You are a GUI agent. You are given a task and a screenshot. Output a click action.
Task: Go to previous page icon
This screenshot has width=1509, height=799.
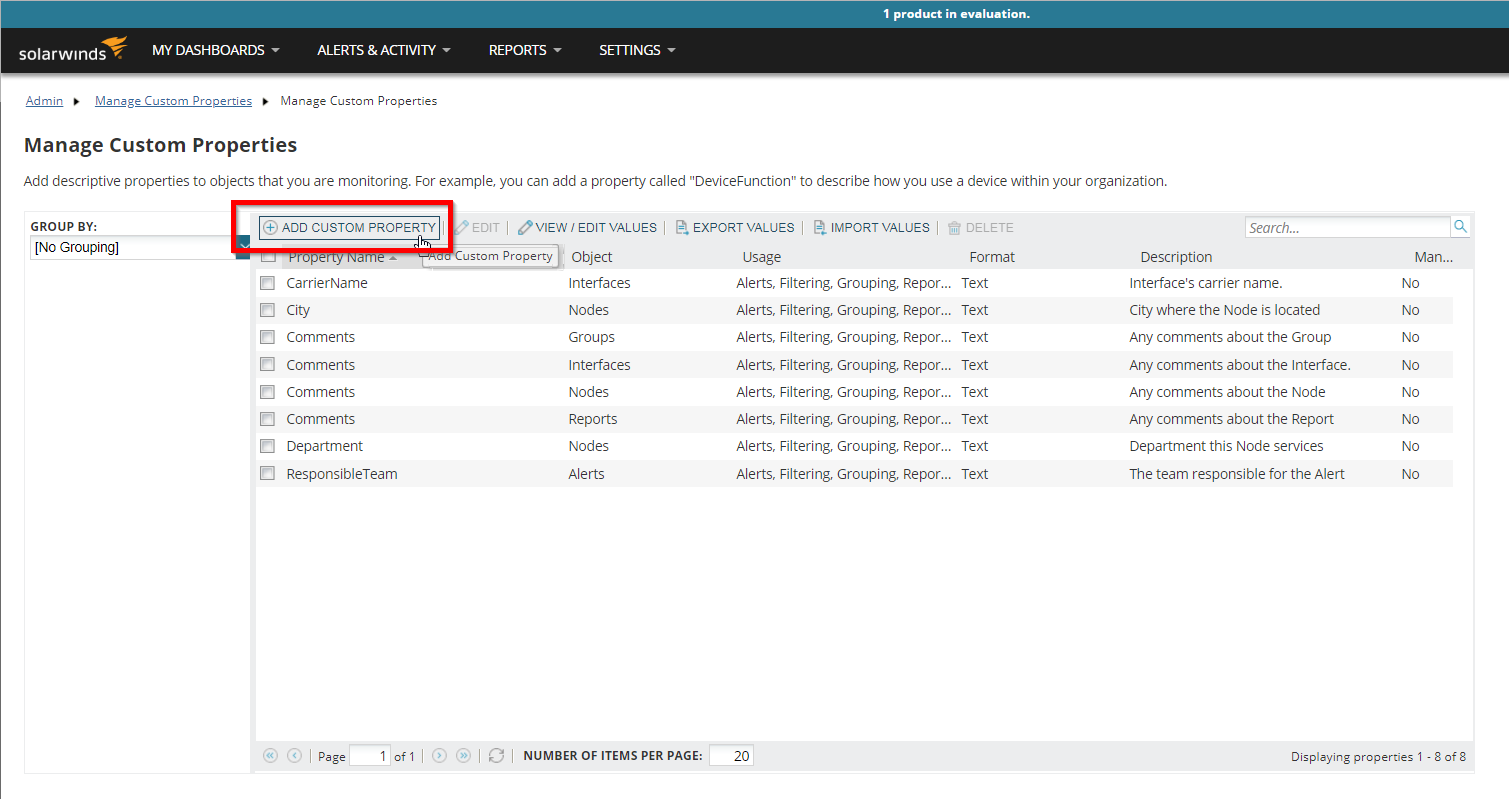294,756
